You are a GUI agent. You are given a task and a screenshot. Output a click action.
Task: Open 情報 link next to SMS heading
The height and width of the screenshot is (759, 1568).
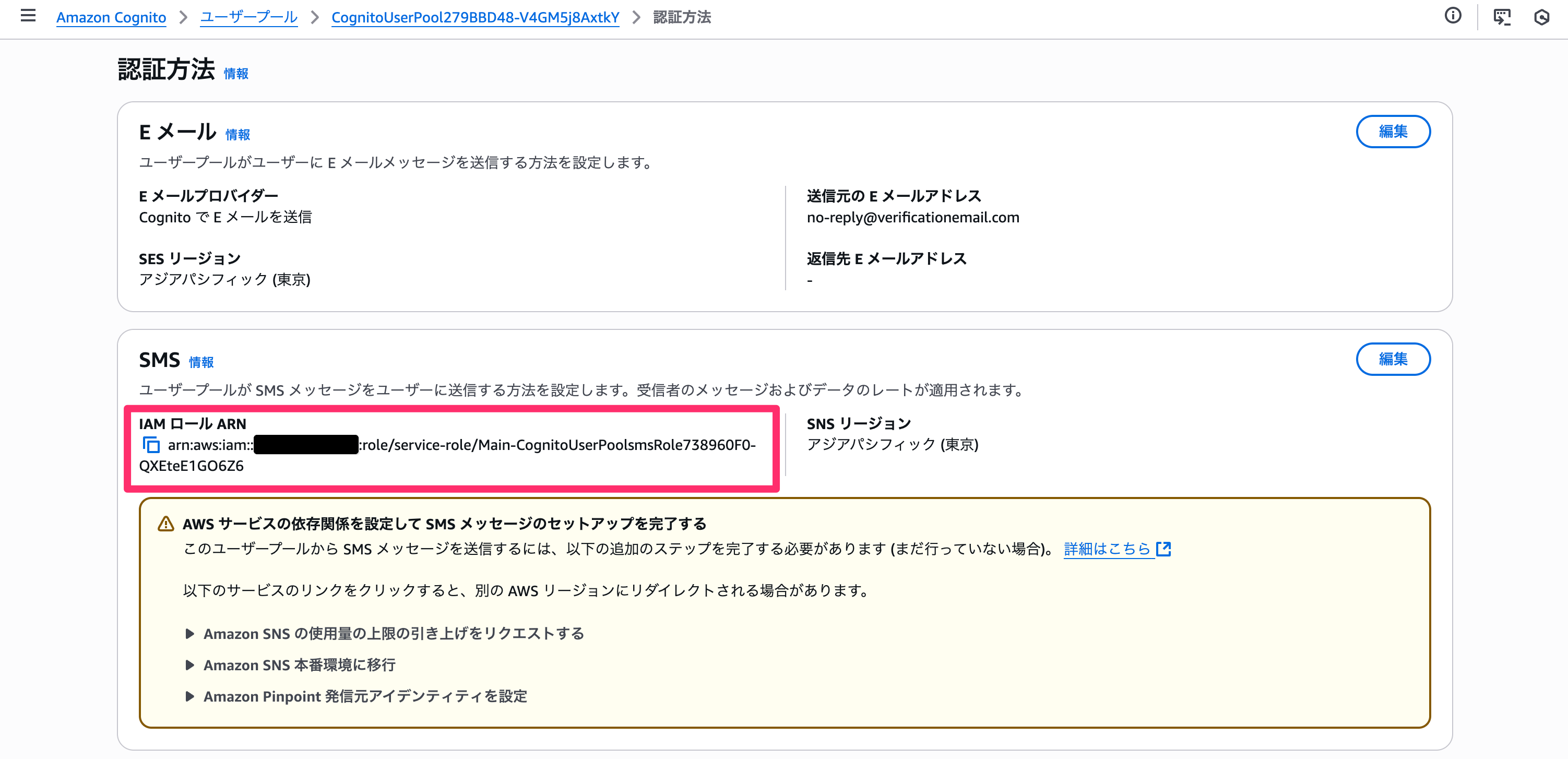coord(201,362)
